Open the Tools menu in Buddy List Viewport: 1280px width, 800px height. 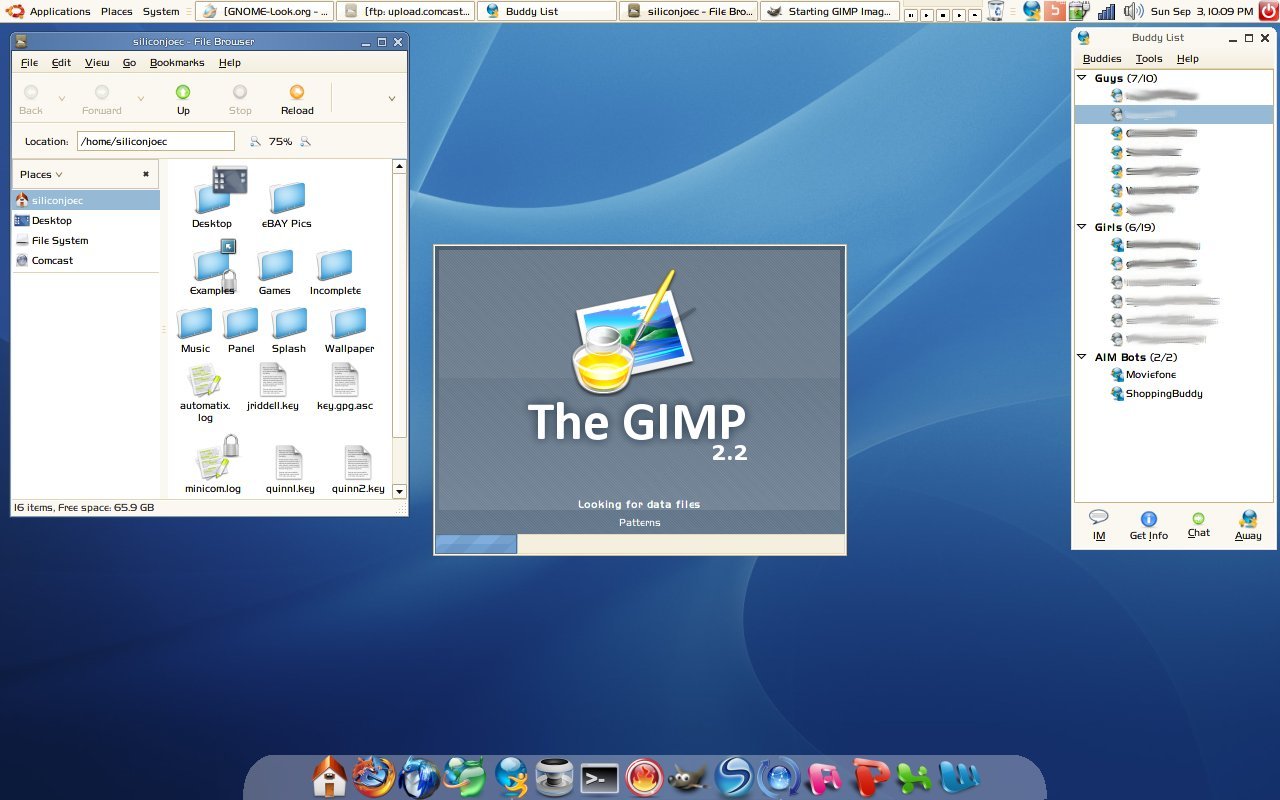(x=1149, y=59)
